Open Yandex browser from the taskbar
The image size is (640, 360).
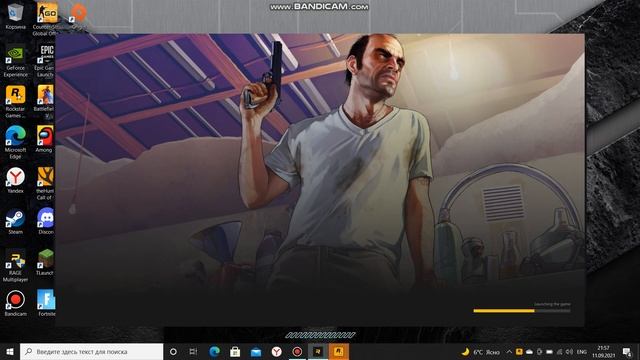point(277,351)
